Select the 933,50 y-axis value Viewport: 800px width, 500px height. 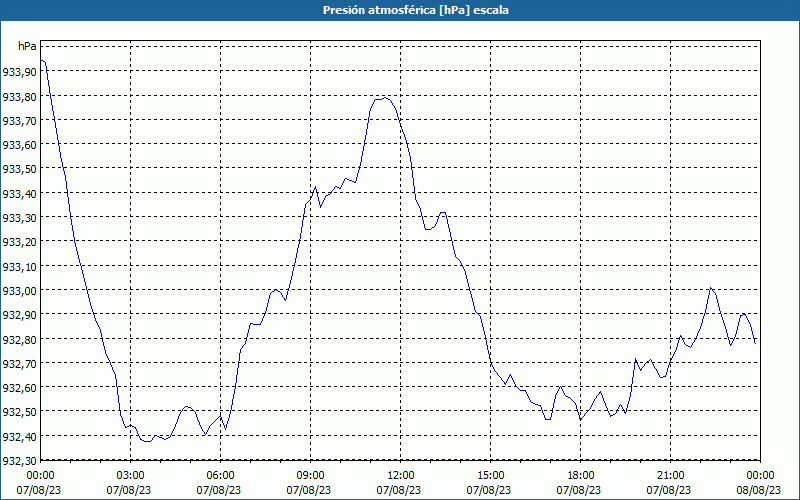[x=20, y=169]
